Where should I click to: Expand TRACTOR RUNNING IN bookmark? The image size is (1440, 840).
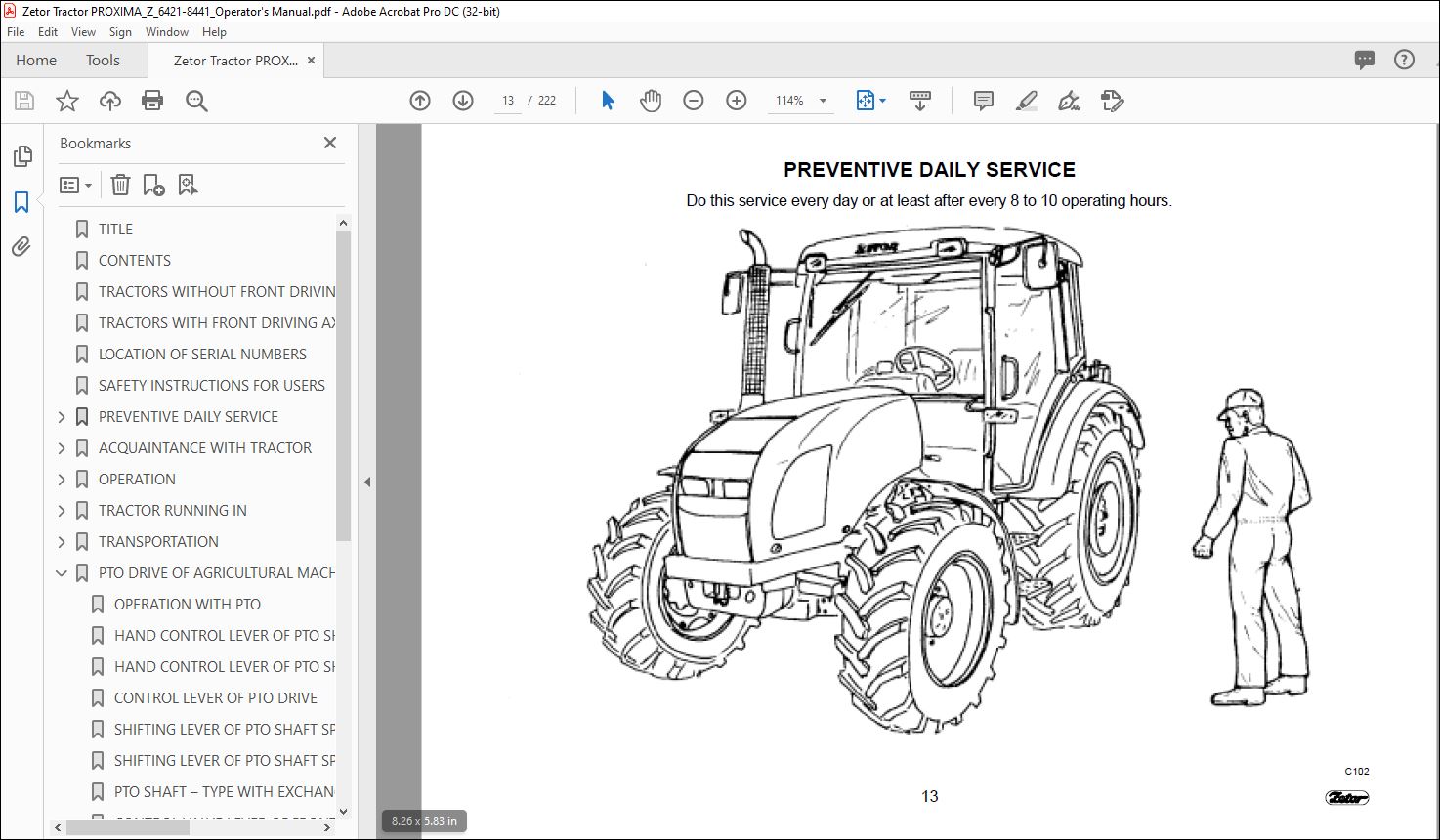(62, 511)
